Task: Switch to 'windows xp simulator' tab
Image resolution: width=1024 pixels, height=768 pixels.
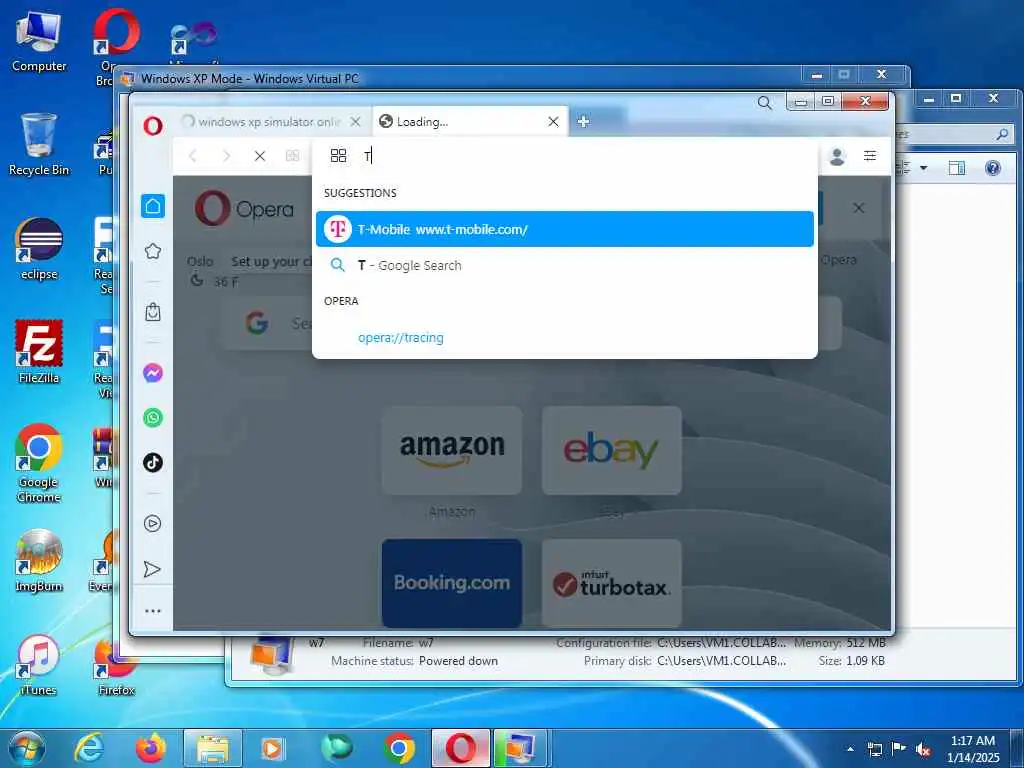Action: (x=272, y=121)
